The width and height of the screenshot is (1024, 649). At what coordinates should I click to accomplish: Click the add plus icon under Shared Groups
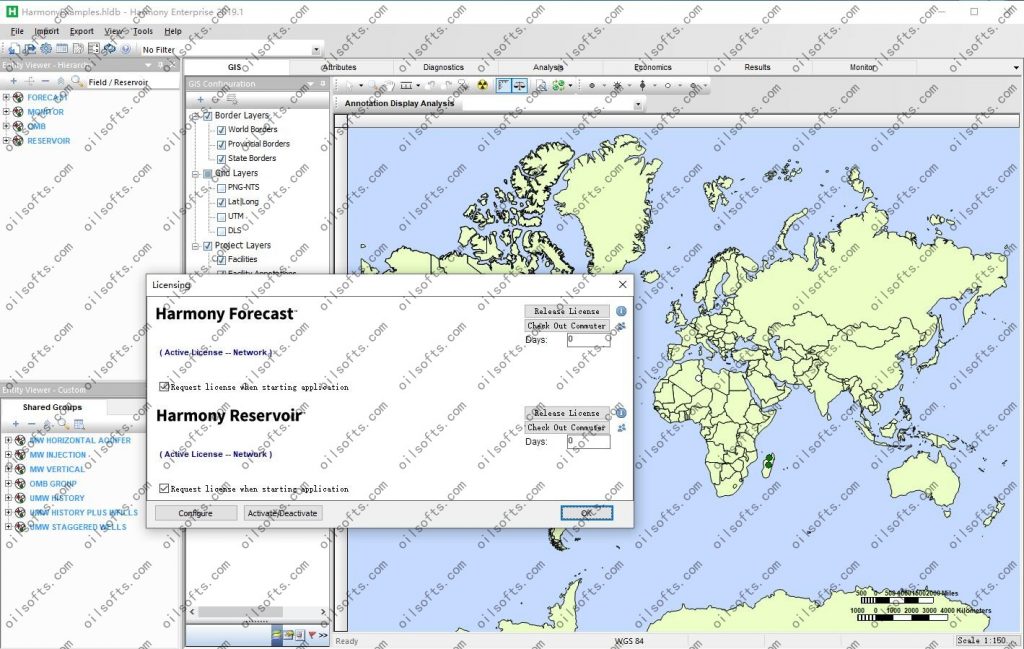point(16,424)
